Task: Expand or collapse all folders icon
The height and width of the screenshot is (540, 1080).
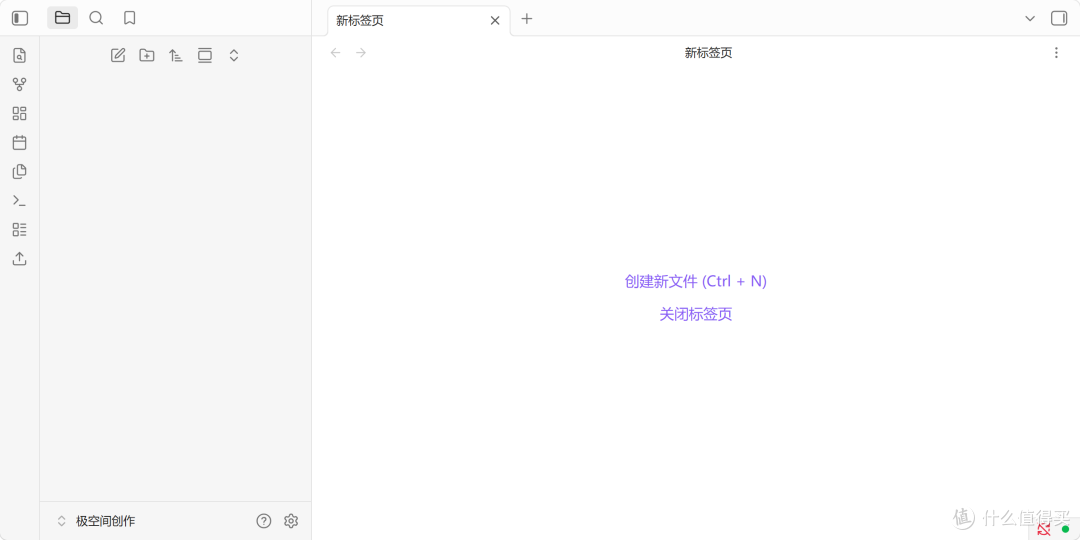Action: point(233,56)
